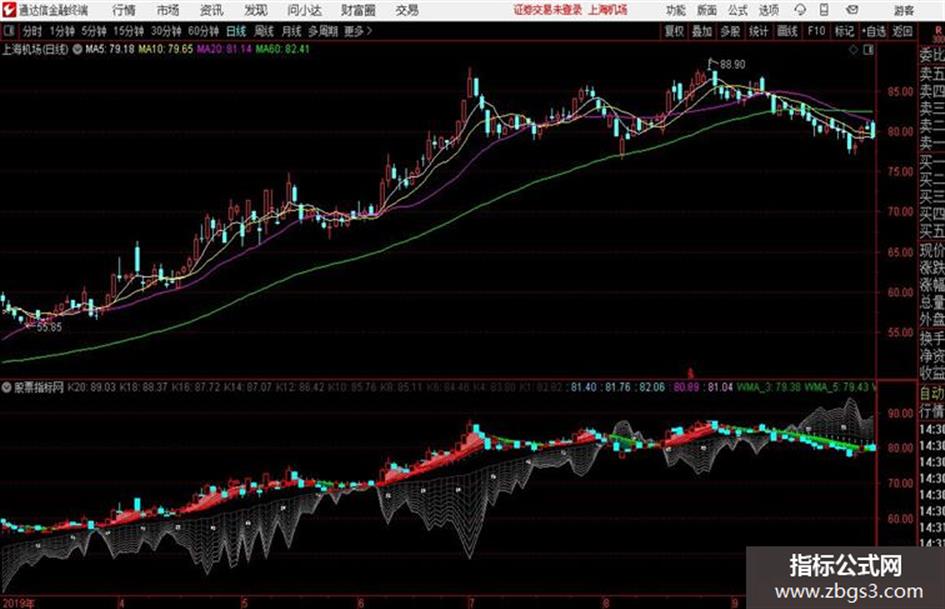Click the headset support icon
Viewport: 945px width, 609px height.
[800, 10]
